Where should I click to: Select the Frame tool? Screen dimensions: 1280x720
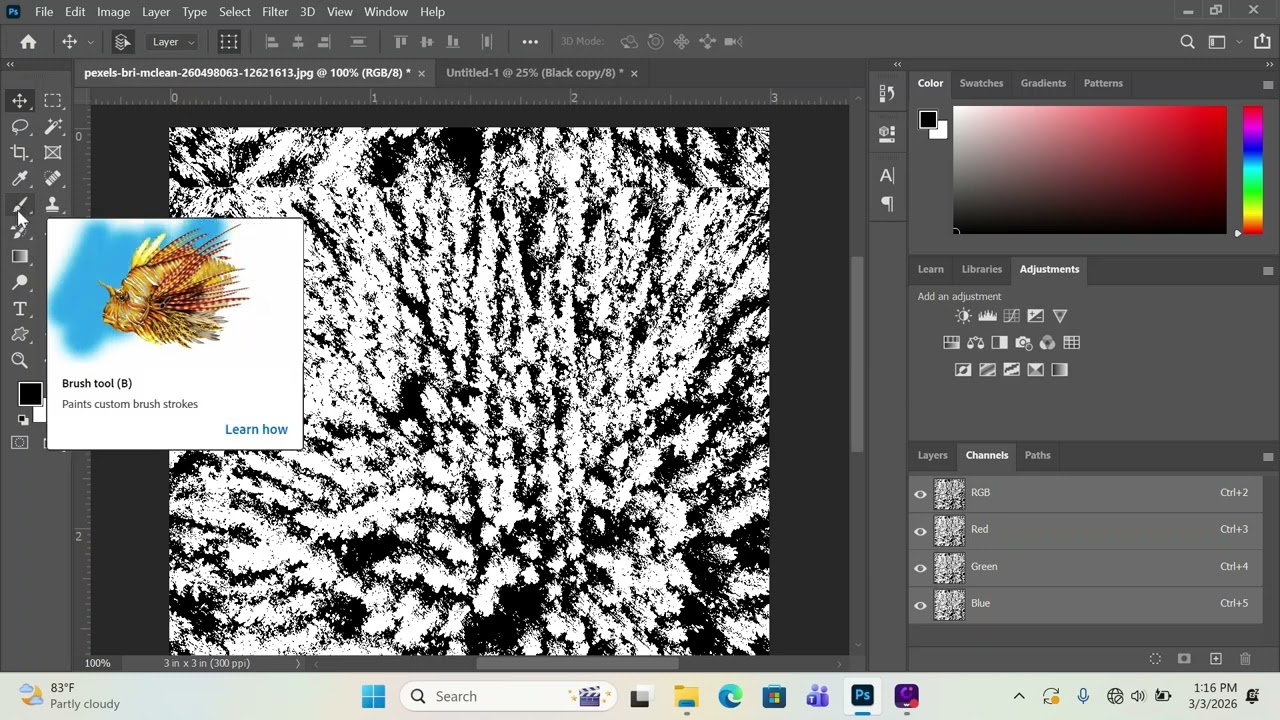pos(53,152)
